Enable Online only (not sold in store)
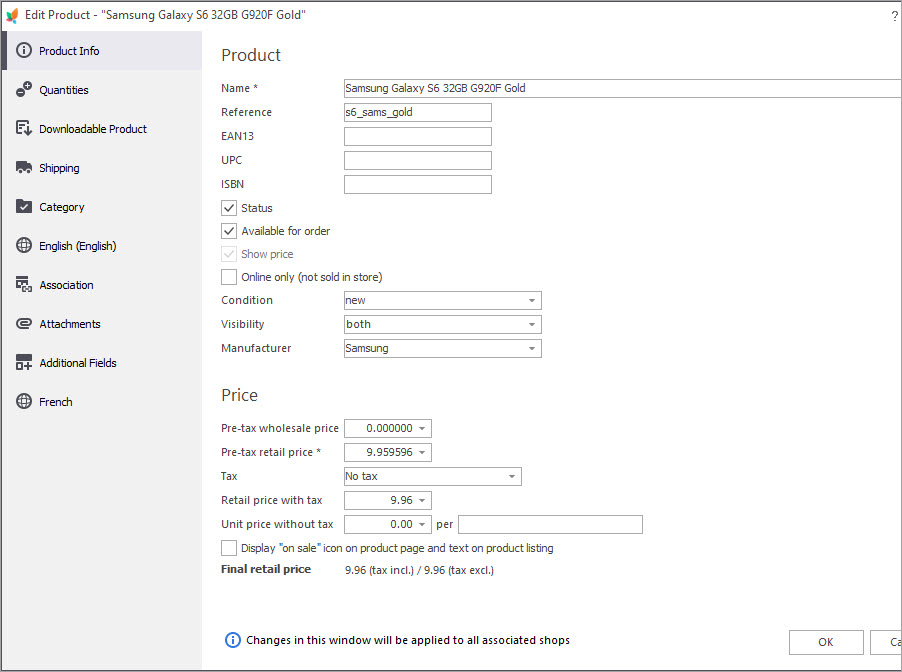This screenshot has width=902, height=672. (229, 277)
